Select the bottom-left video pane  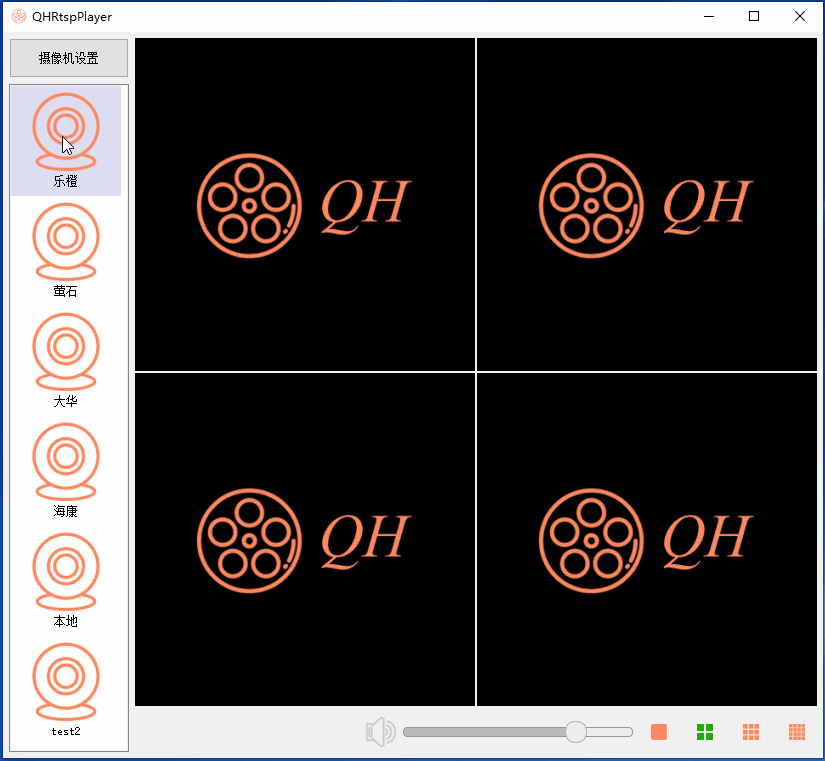point(305,539)
